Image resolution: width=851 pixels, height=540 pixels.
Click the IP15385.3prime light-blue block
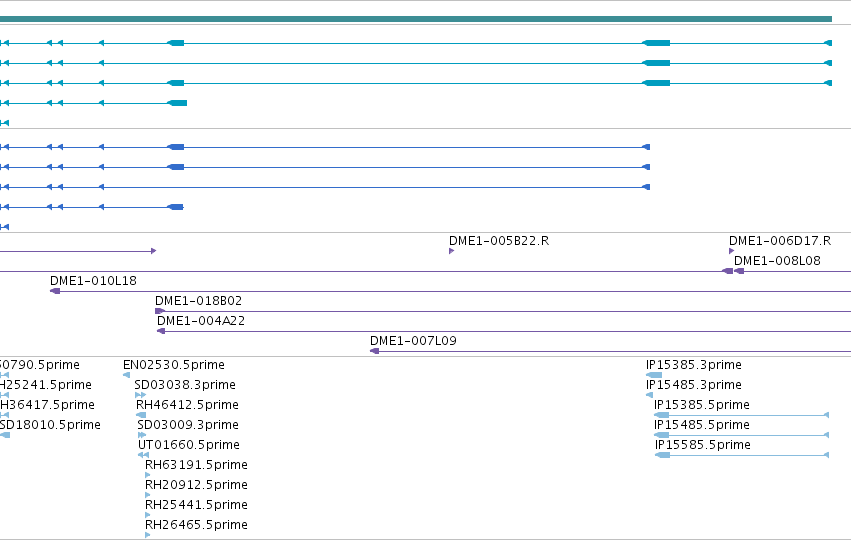pyautogui.click(x=654, y=375)
